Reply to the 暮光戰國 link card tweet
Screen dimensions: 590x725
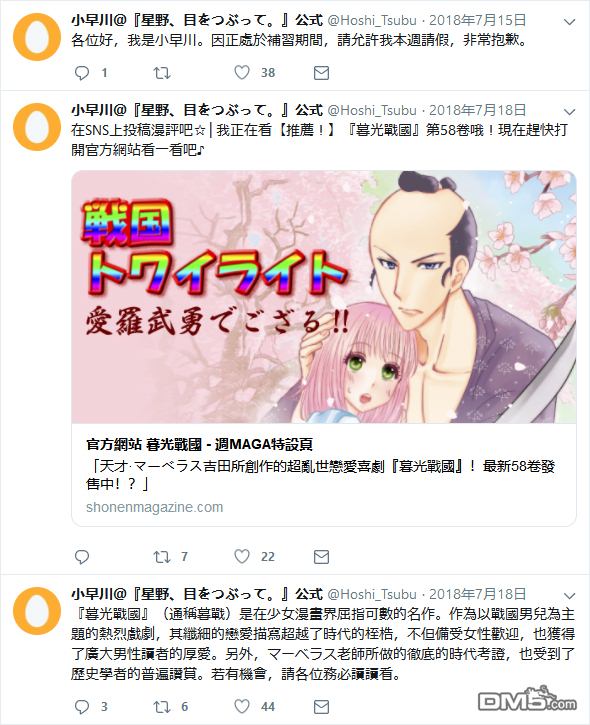tap(82, 557)
